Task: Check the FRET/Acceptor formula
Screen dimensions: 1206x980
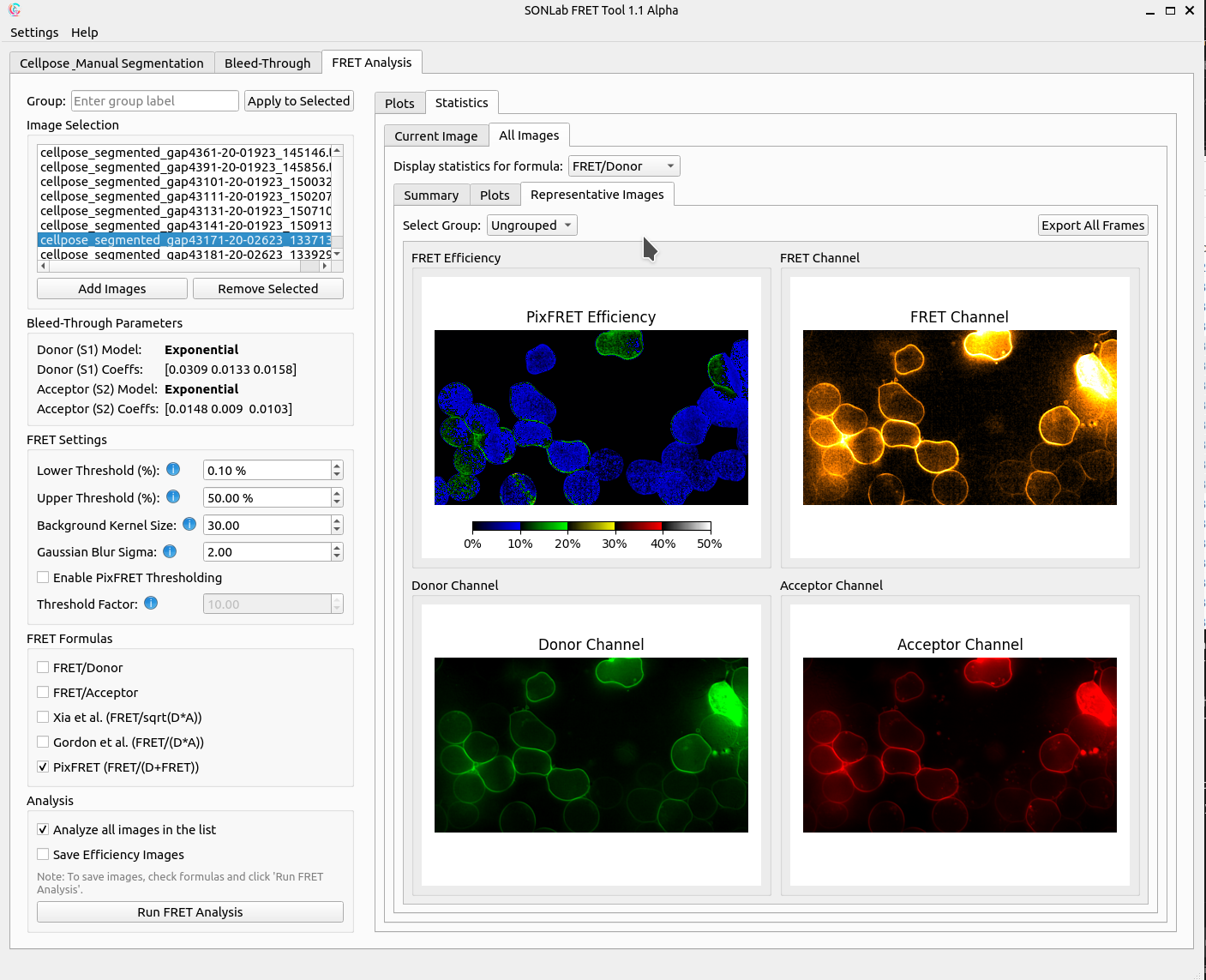Action: 43,692
